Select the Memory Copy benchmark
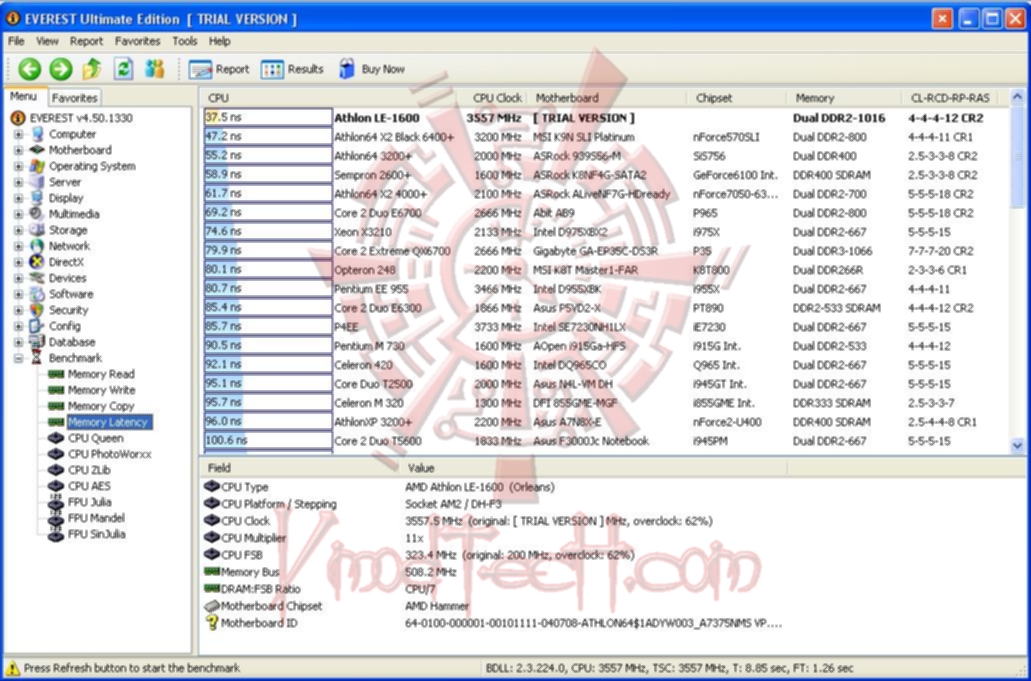 click(x=101, y=406)
